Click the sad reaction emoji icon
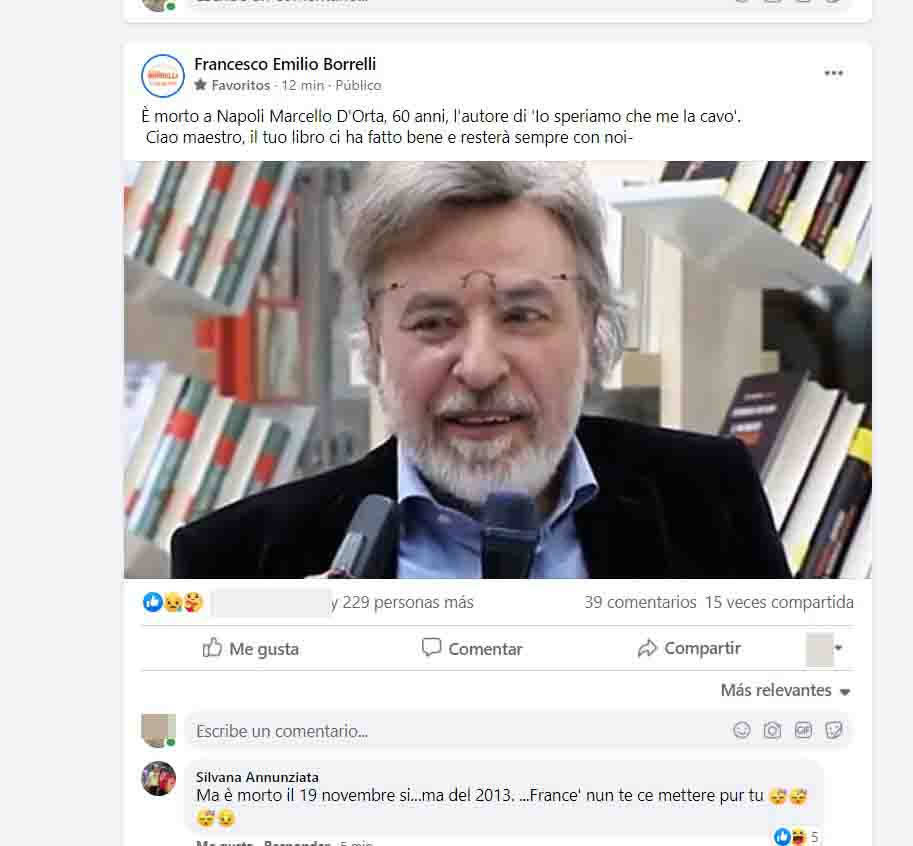 [x=173, y=602]
